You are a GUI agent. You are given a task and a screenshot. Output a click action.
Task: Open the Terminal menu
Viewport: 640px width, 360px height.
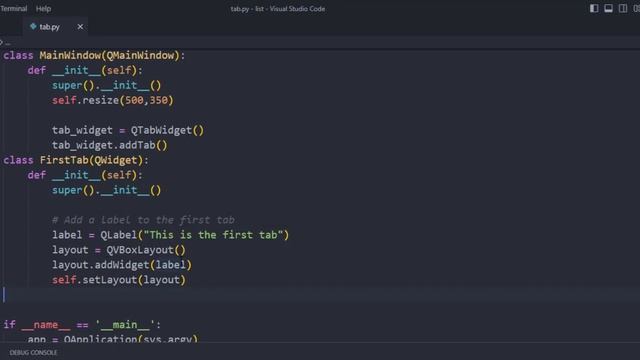tap(13, 9)
